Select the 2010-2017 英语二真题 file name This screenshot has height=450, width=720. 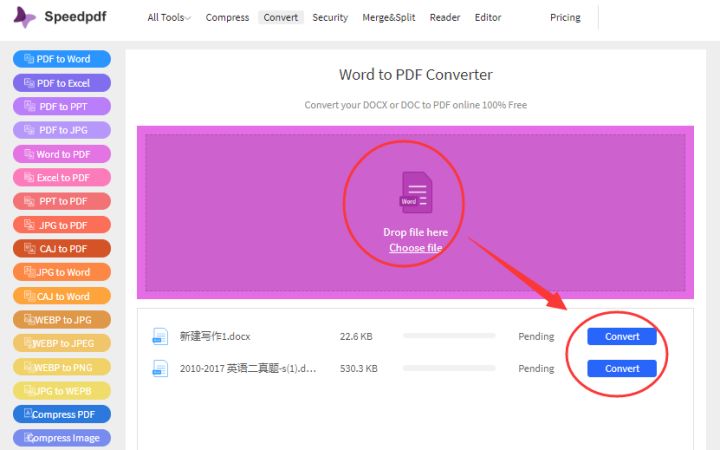248,368
